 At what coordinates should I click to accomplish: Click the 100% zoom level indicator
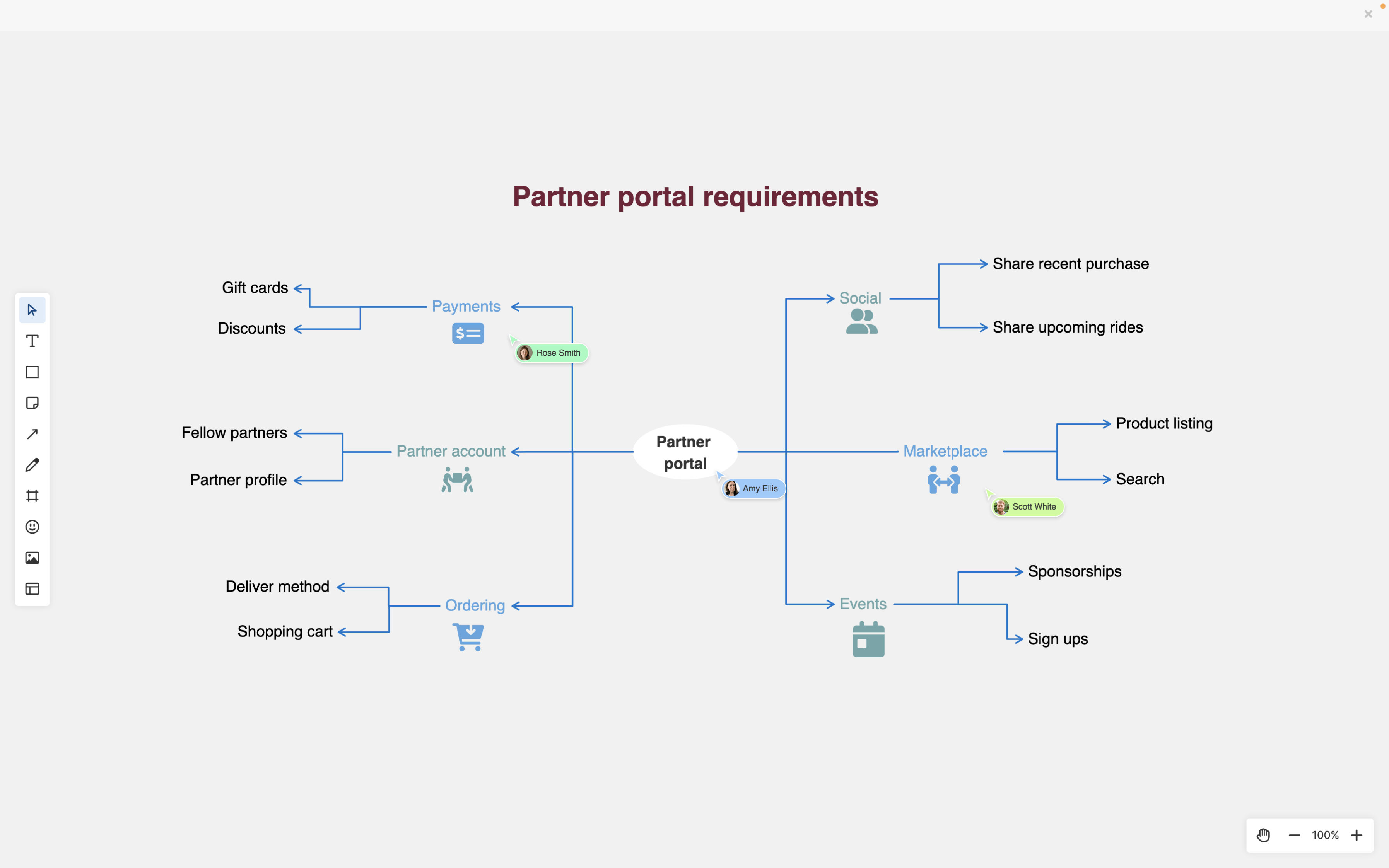pyautogui.click(x=1325, y=835)
